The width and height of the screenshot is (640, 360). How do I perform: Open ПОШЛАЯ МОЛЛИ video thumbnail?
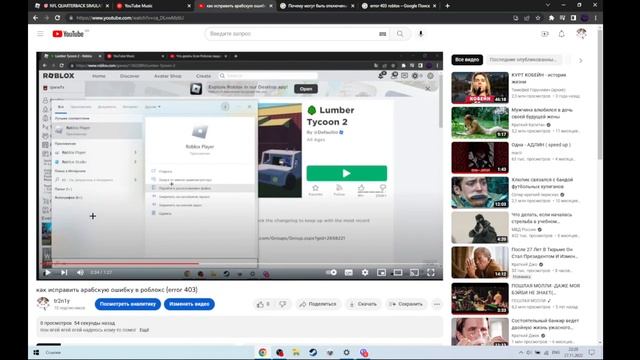(x=480, y=298)
